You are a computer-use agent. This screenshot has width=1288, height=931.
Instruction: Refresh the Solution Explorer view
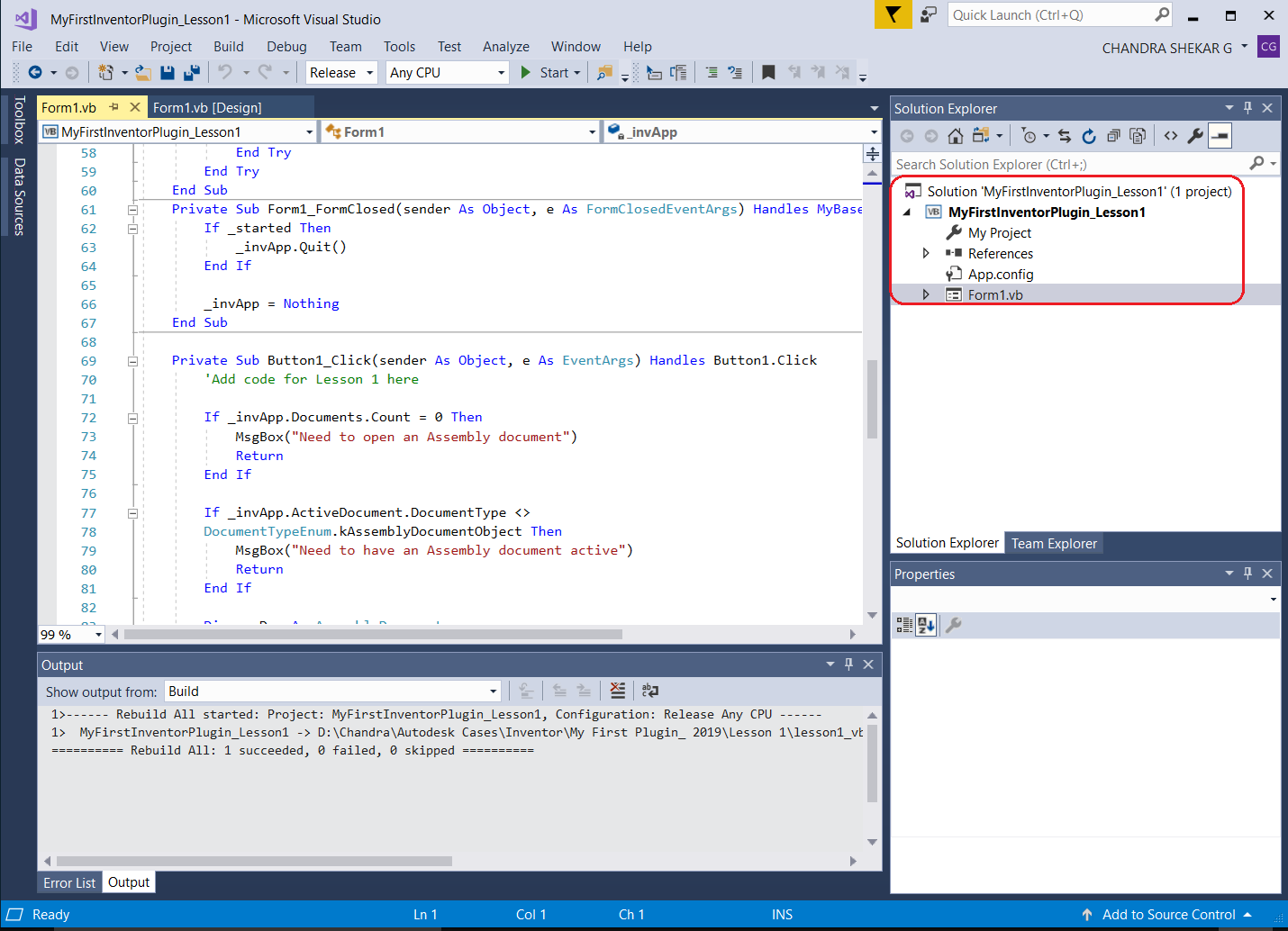1089,136
